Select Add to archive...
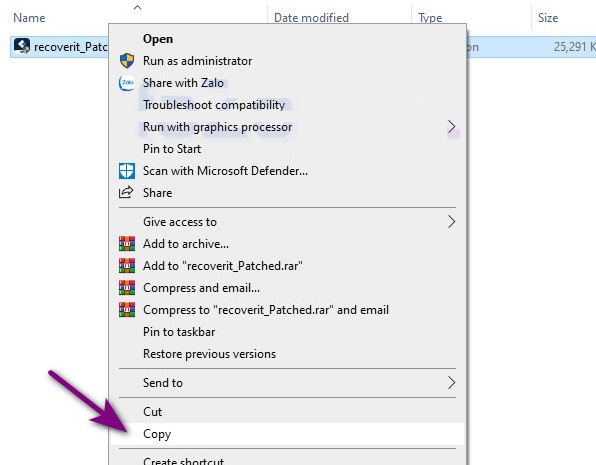The image size is (596, 465). tap(288, 244)
